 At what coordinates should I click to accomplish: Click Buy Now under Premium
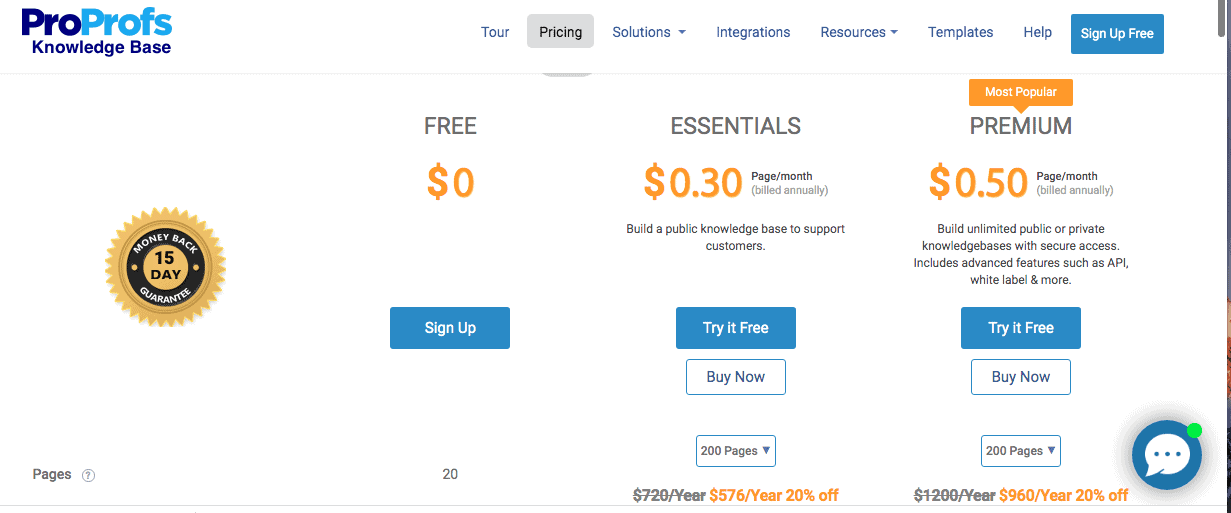click(x=1021, y=377)
